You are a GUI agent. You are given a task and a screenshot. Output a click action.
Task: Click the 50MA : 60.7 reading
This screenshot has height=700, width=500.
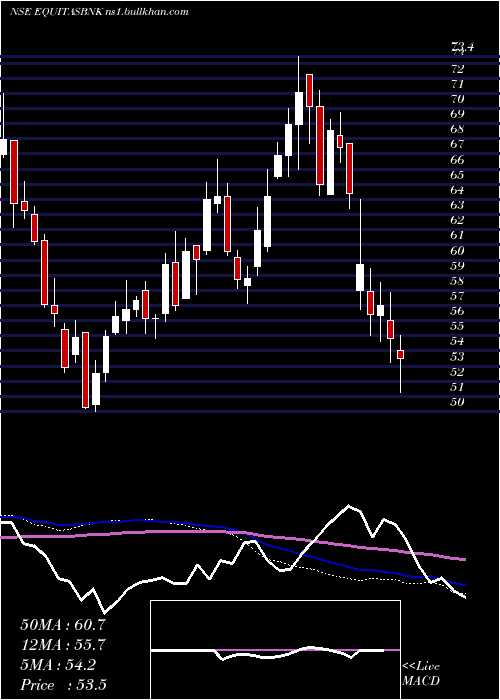click(63, 625)
